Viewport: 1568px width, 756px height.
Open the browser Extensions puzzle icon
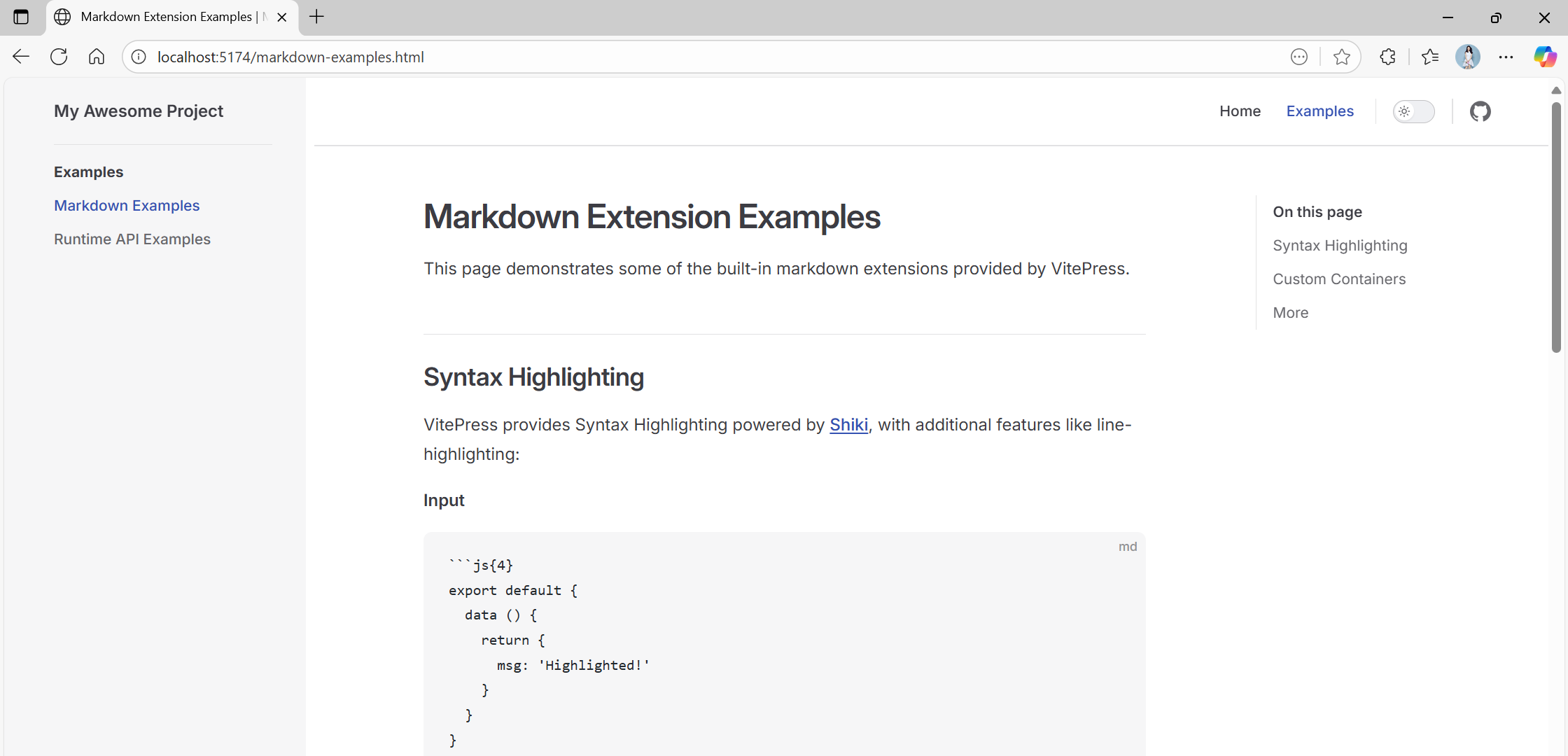[1387, 57]
